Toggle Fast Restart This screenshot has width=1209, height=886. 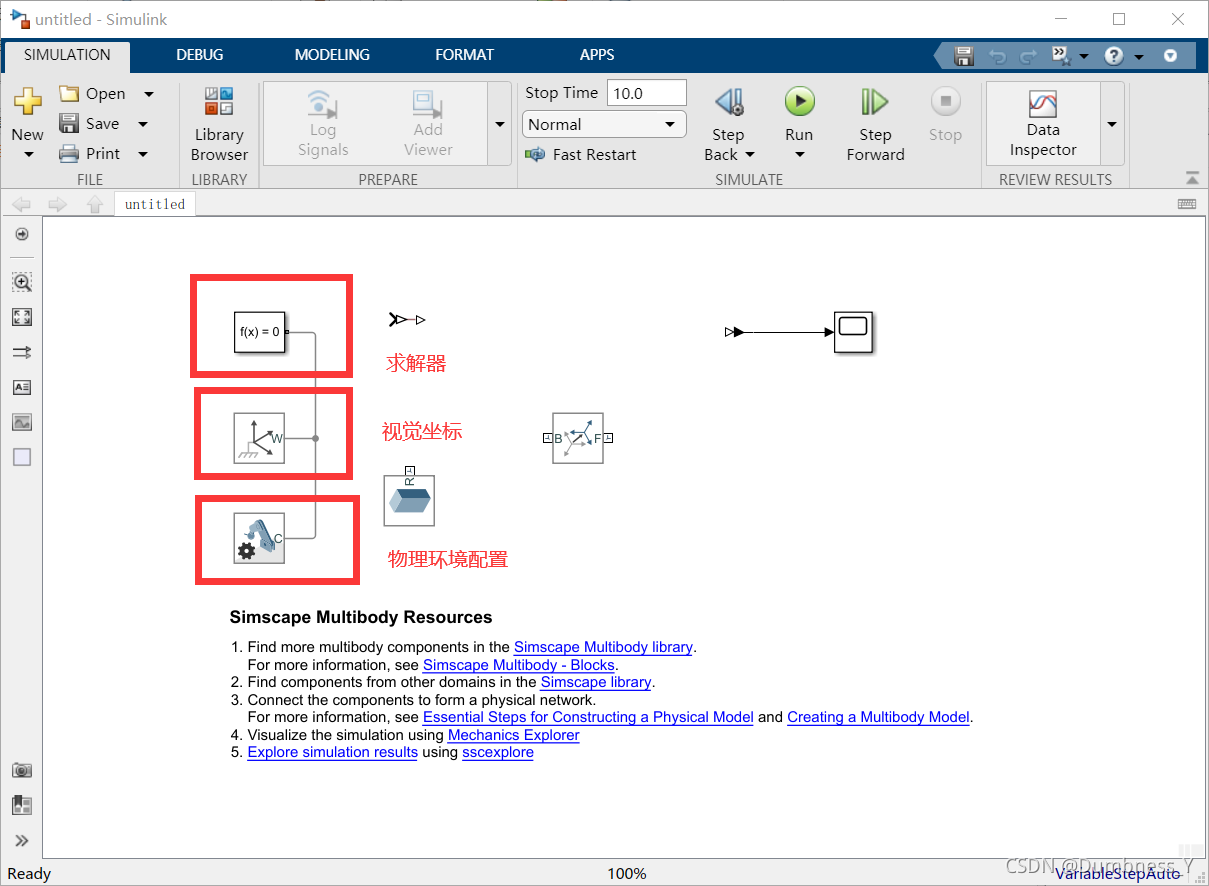[x=581, y=154]
